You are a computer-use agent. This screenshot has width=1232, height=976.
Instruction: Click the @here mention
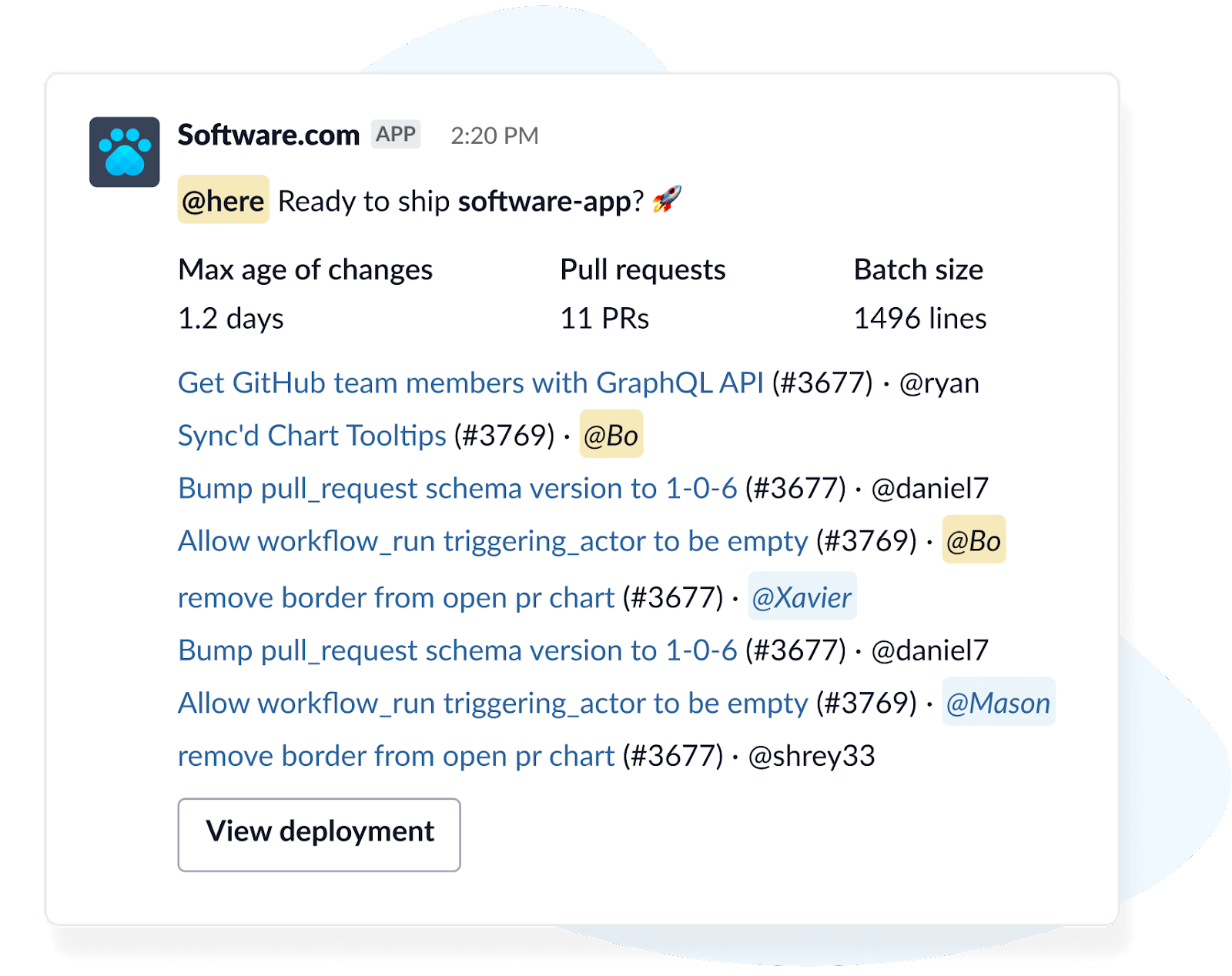click(x=223, y=200)
